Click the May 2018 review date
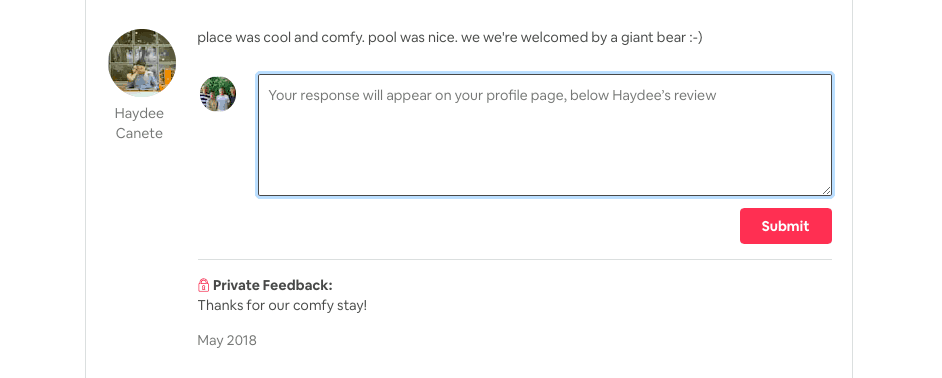The width and height of the screenshot is (942, 378). click(x=226, y=341)
